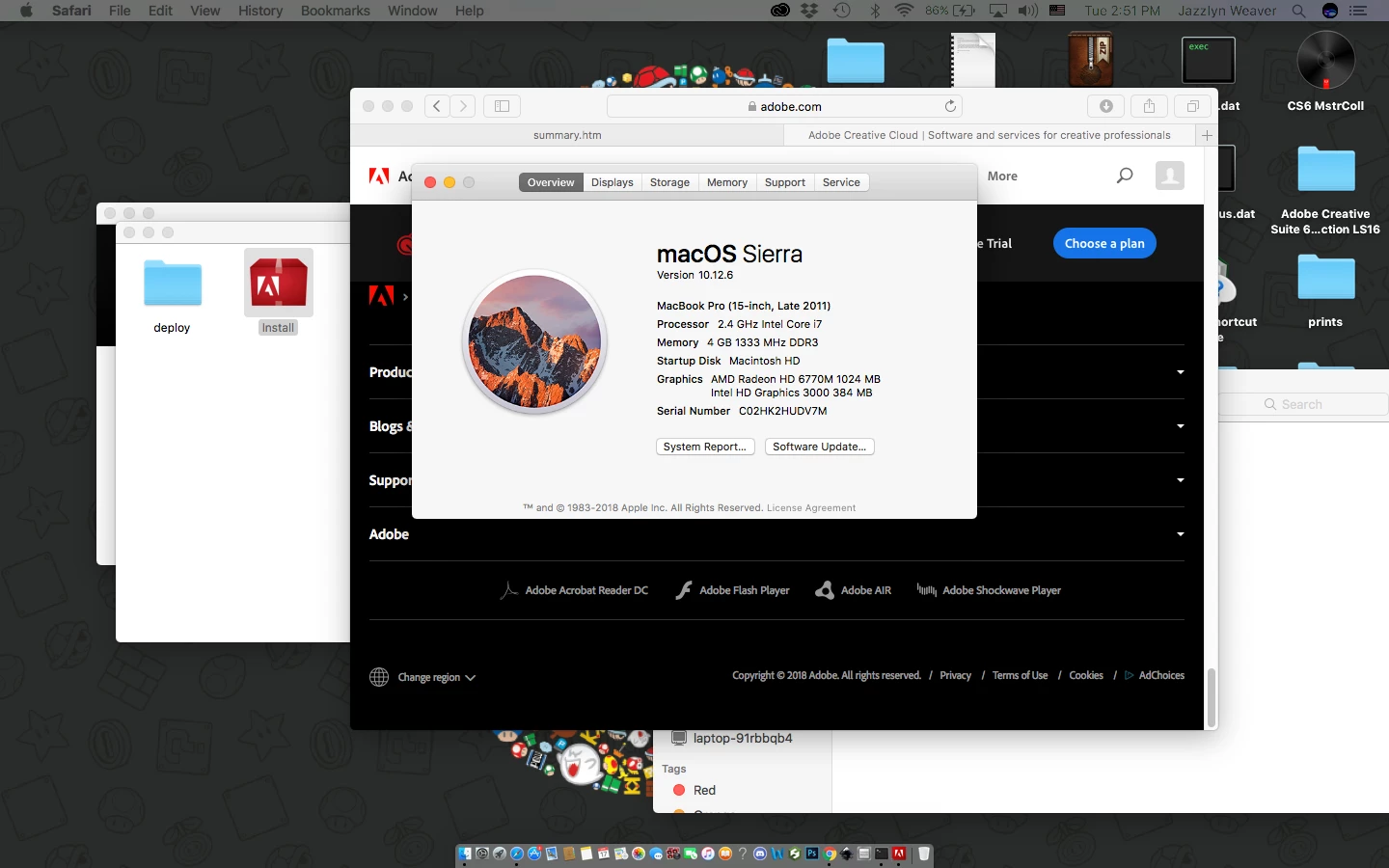The width and height of the screenshot is (1389, 868).
Task: Open Dropbox menu bar icon
Action: [x=810, y=11]
